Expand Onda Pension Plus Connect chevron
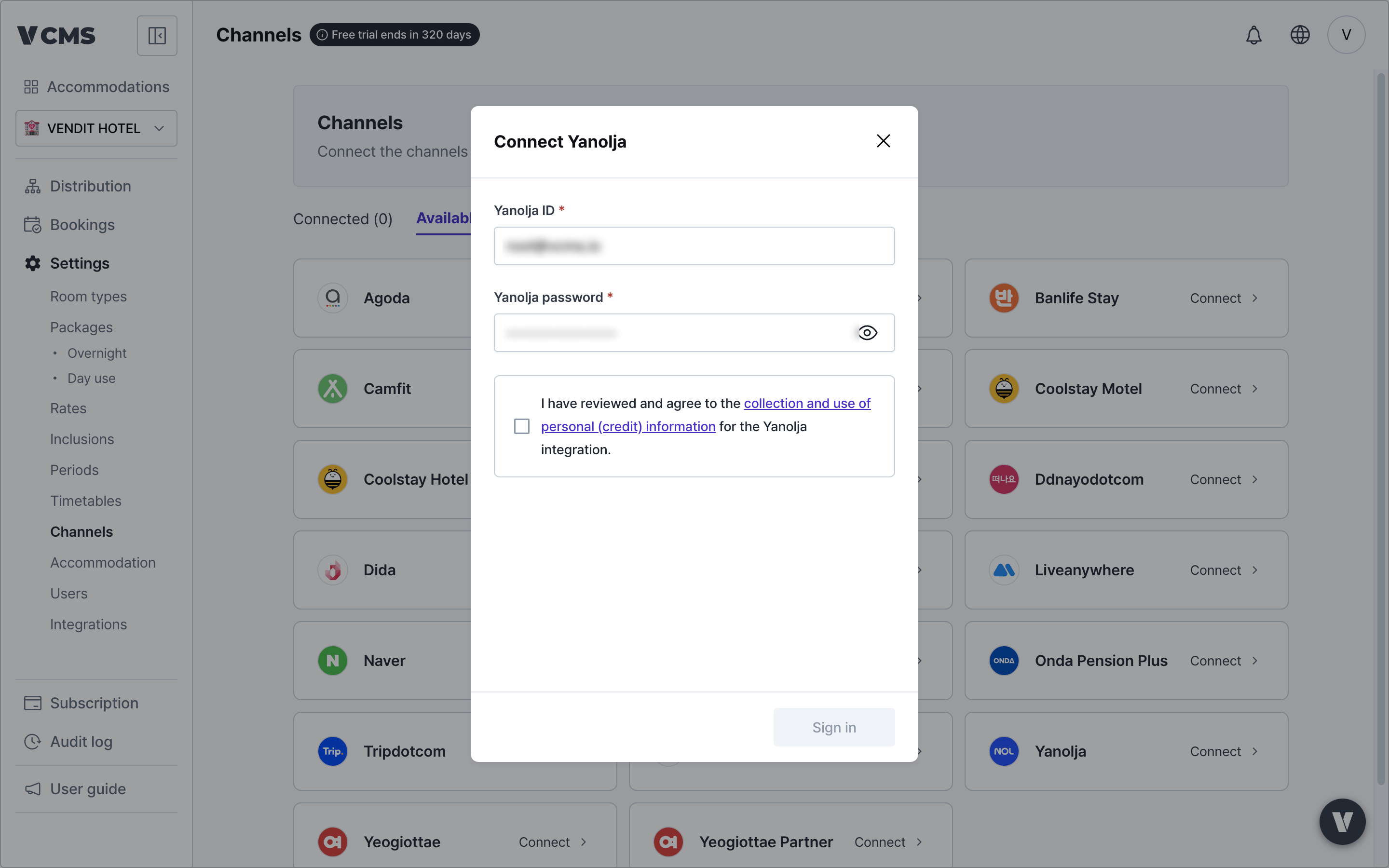1389x868 pixels. [x=1255, y=661]
